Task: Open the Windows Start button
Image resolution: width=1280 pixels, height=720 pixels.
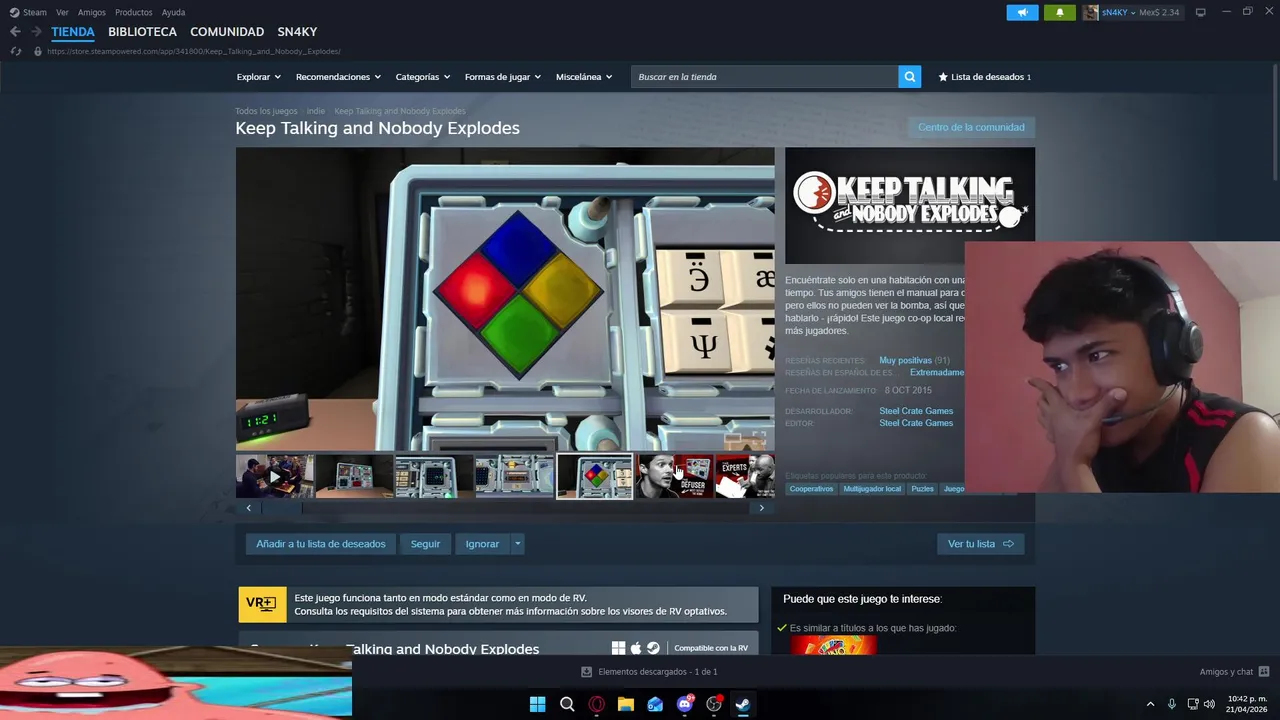Action: [537, 704]
